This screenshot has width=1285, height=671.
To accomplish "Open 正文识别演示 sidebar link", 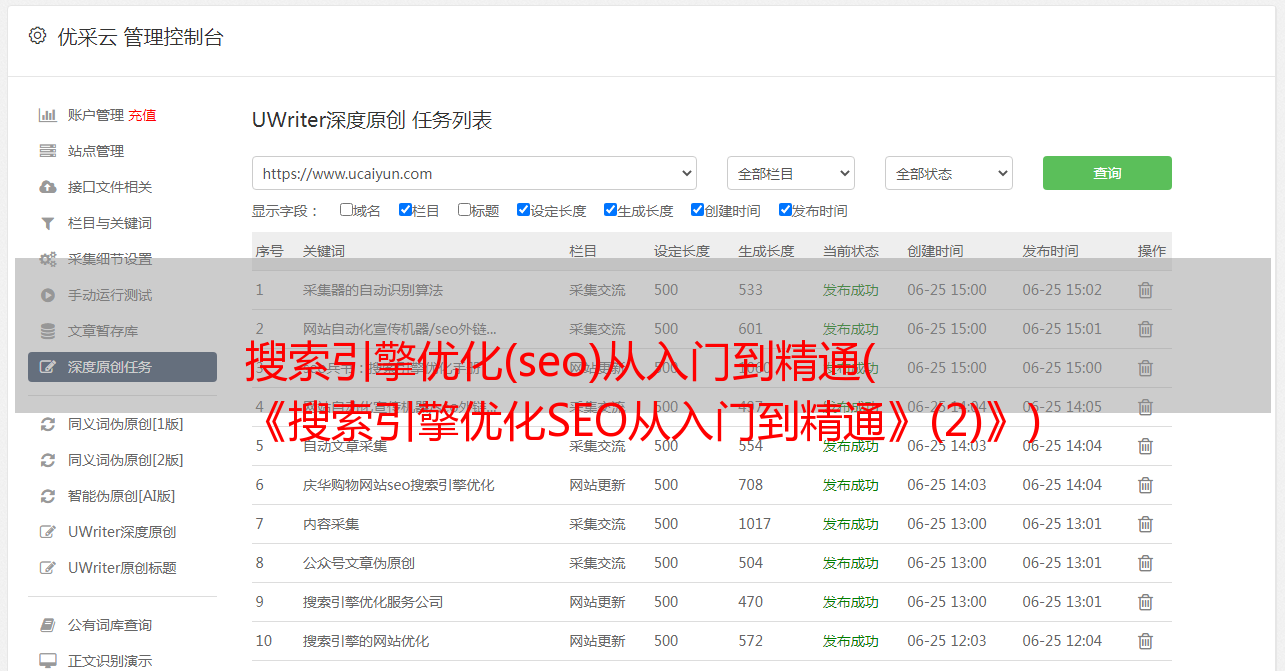I will coord(110,661).
